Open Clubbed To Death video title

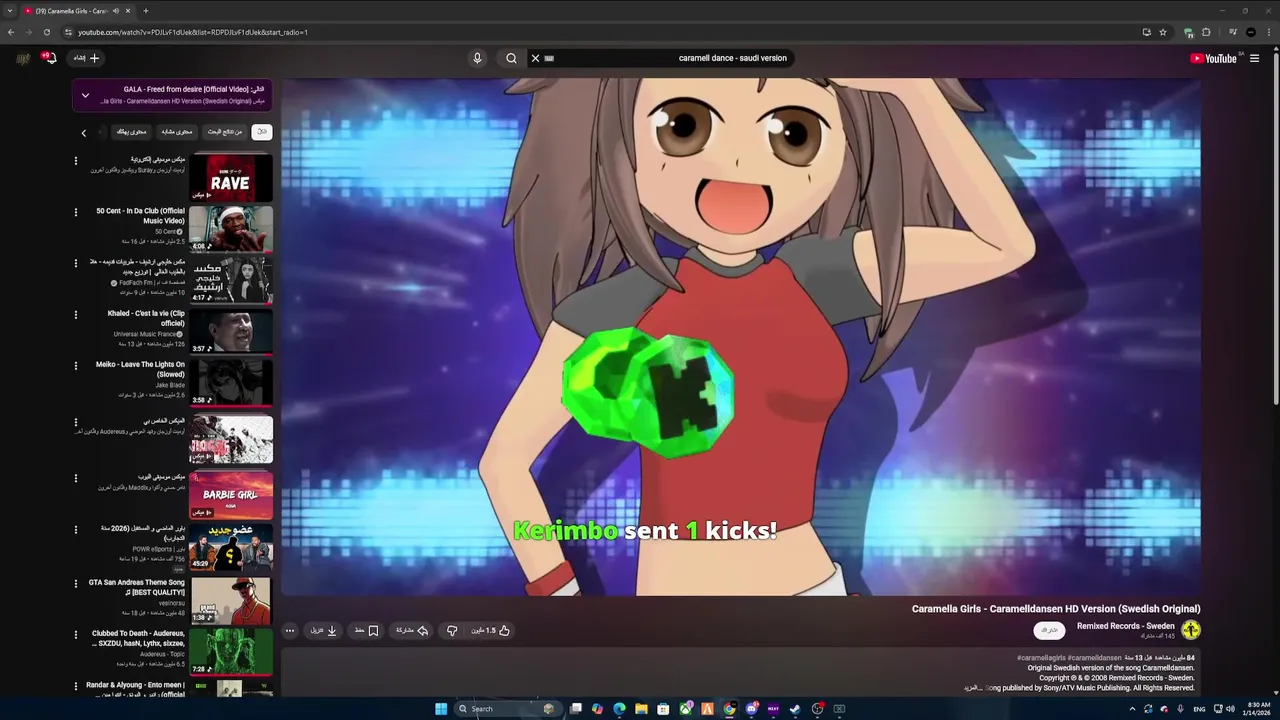click(x=138, y=638)
